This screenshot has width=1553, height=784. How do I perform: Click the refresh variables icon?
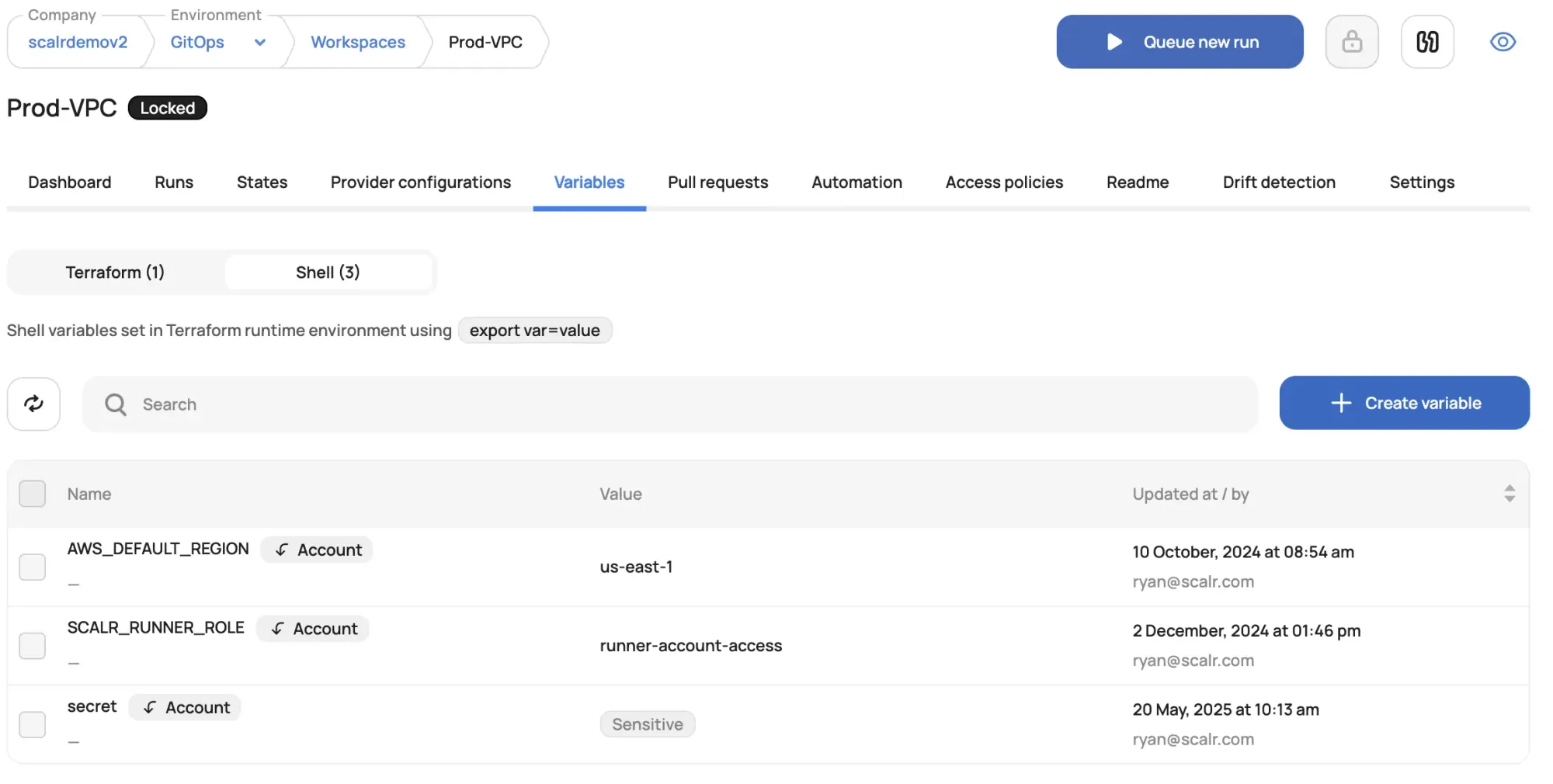pos(33,404)
